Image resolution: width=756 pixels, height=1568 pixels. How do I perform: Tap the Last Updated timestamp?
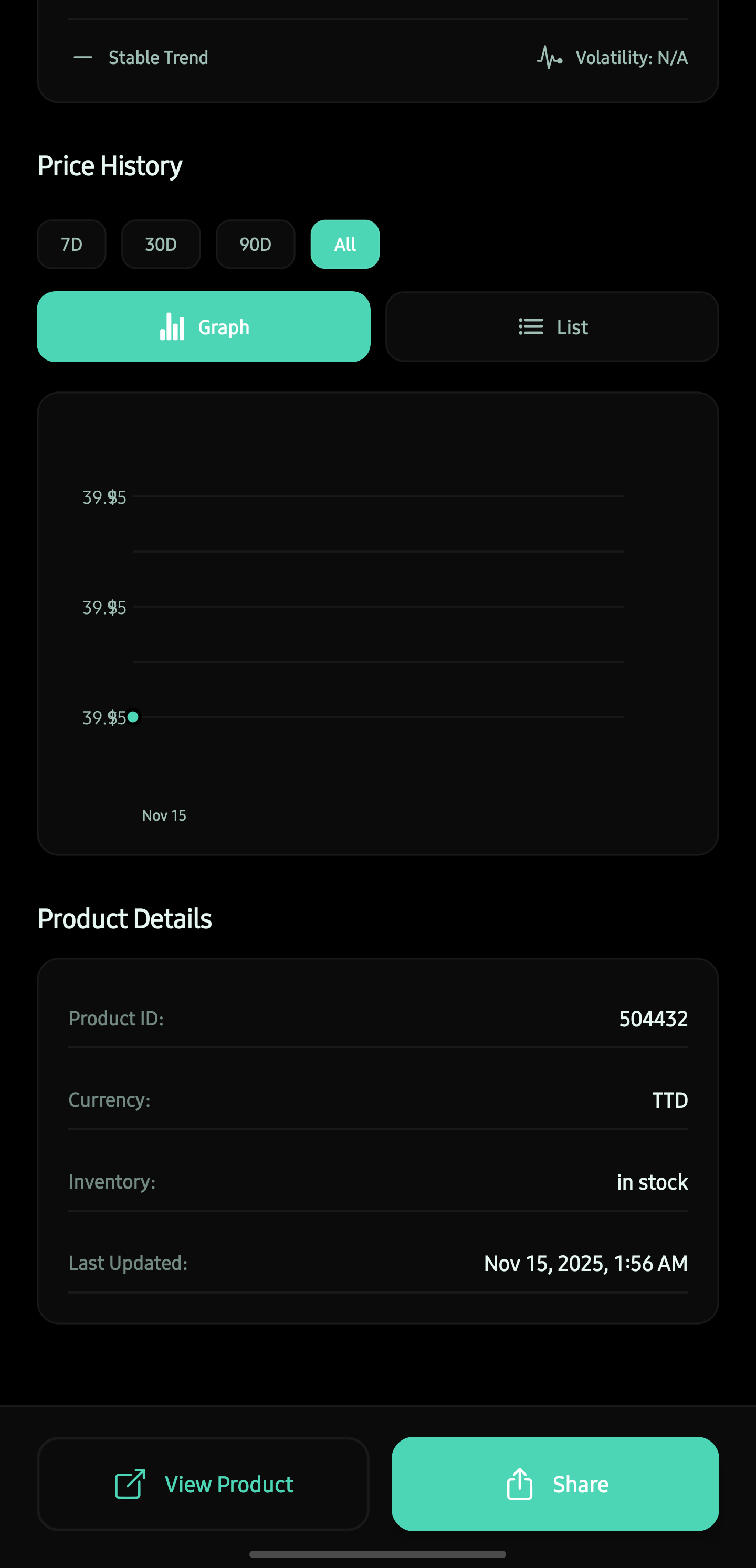(585, 1264)
